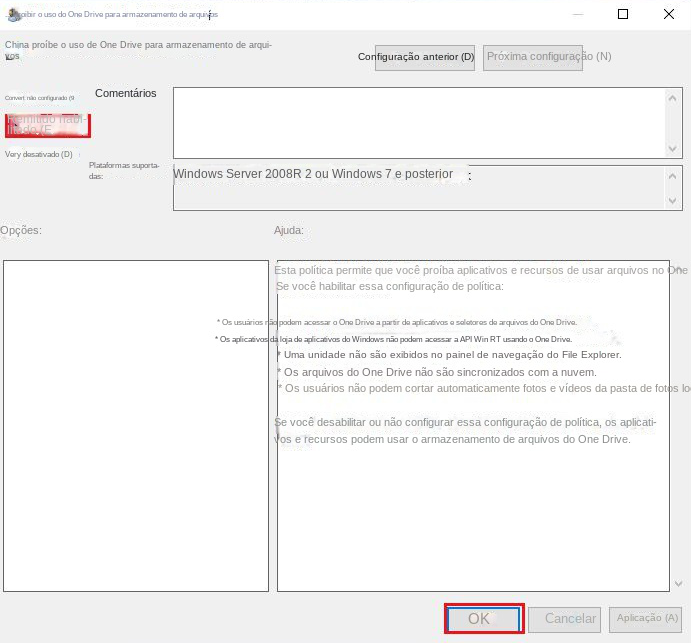Image resolution: width=691 pixels, height=643 pixels.
Task: Select the 'habilitado (E)' radio option
Action: point(48,125)
